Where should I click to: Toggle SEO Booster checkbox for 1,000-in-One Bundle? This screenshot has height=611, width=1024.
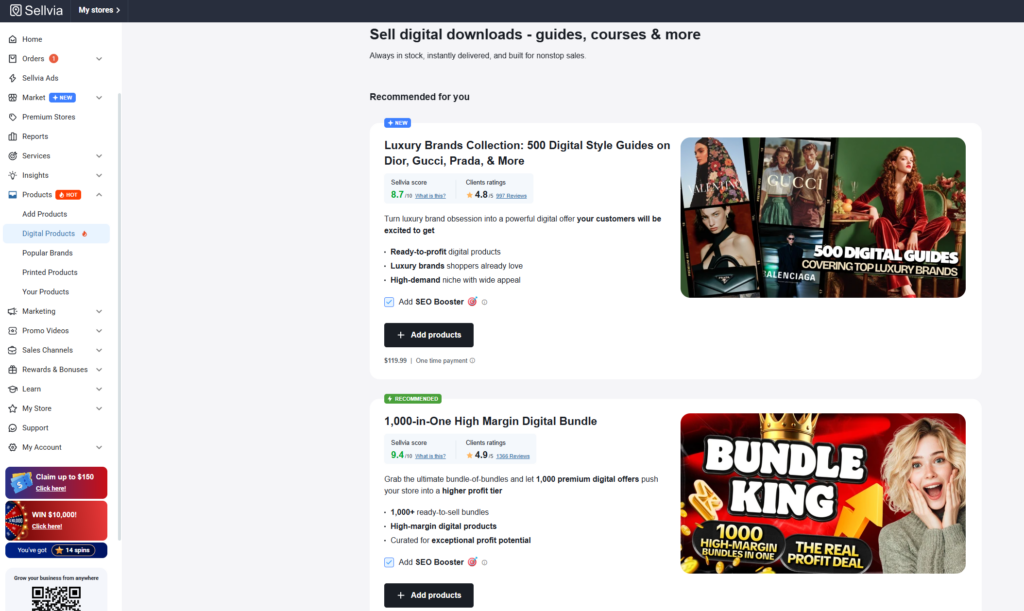(389, 562)
